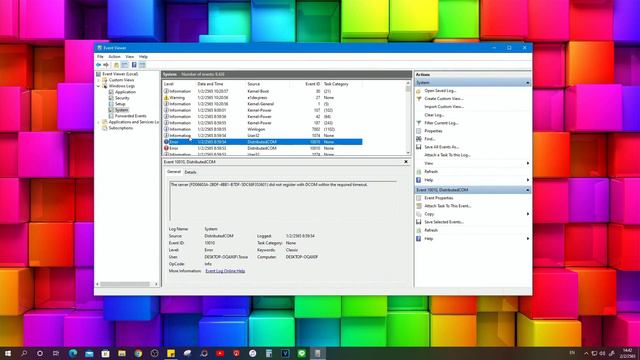Open System log Properties action

click(433, 131)
